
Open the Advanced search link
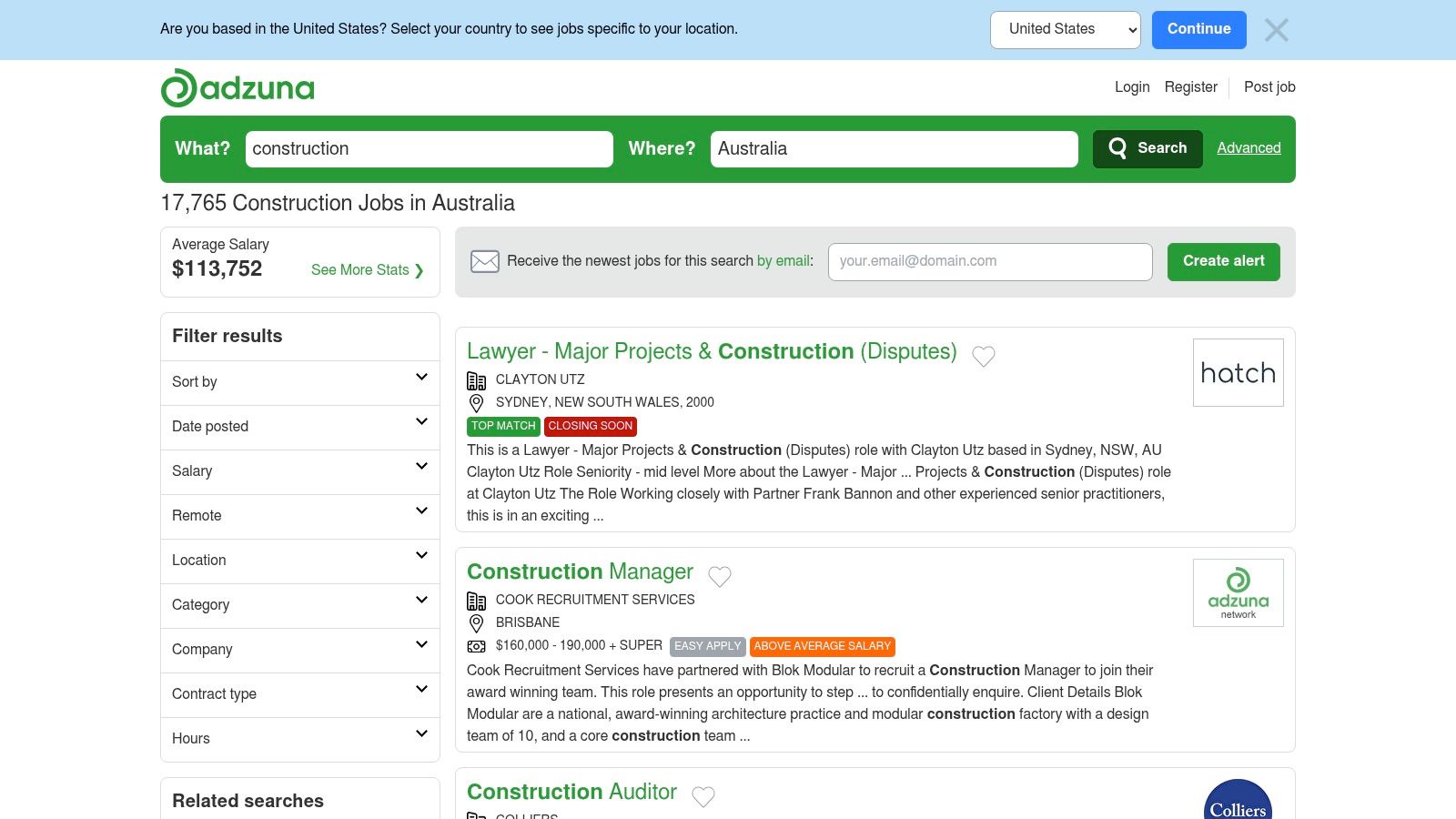[1249, 148]
